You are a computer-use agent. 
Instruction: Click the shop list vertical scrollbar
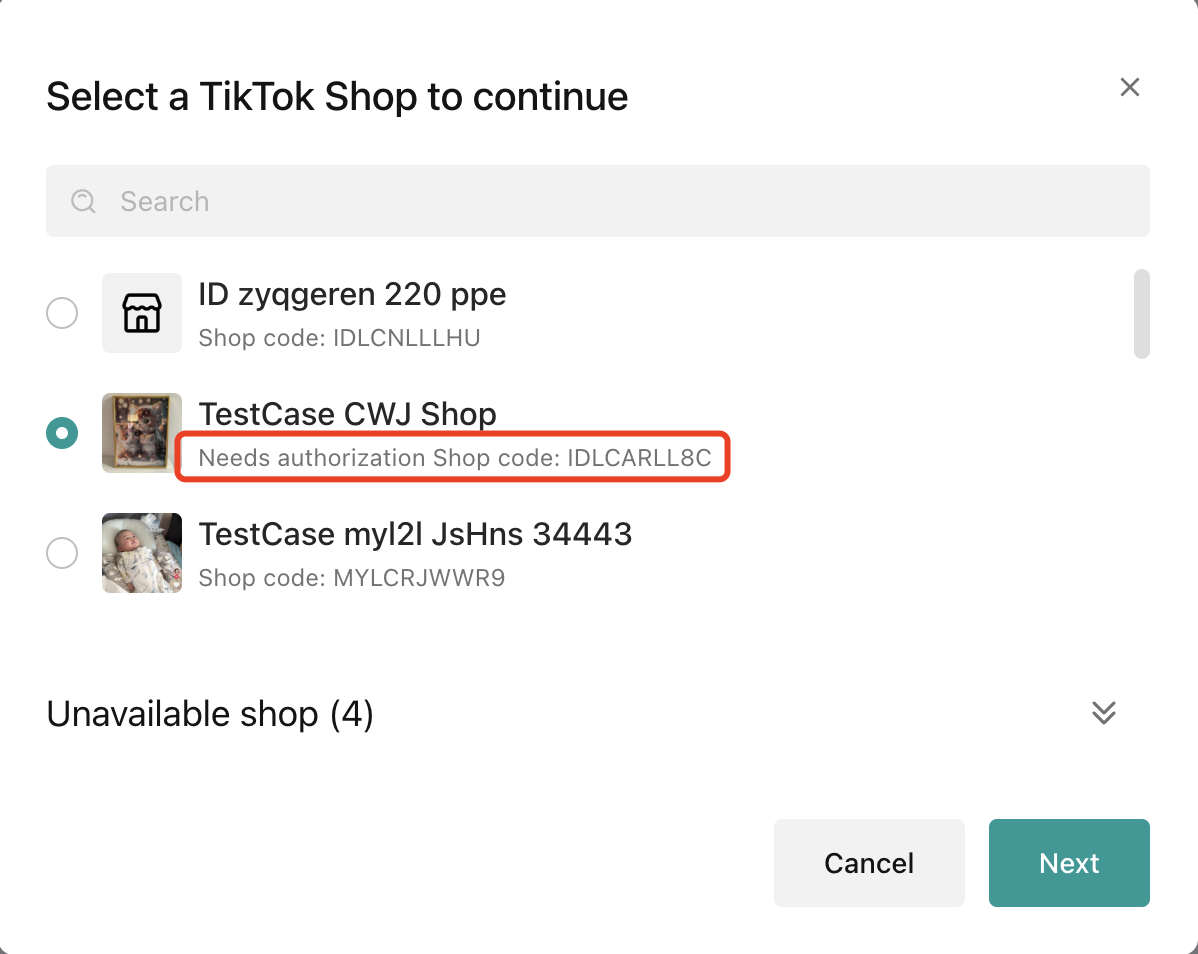click(x=1141, y=313)
